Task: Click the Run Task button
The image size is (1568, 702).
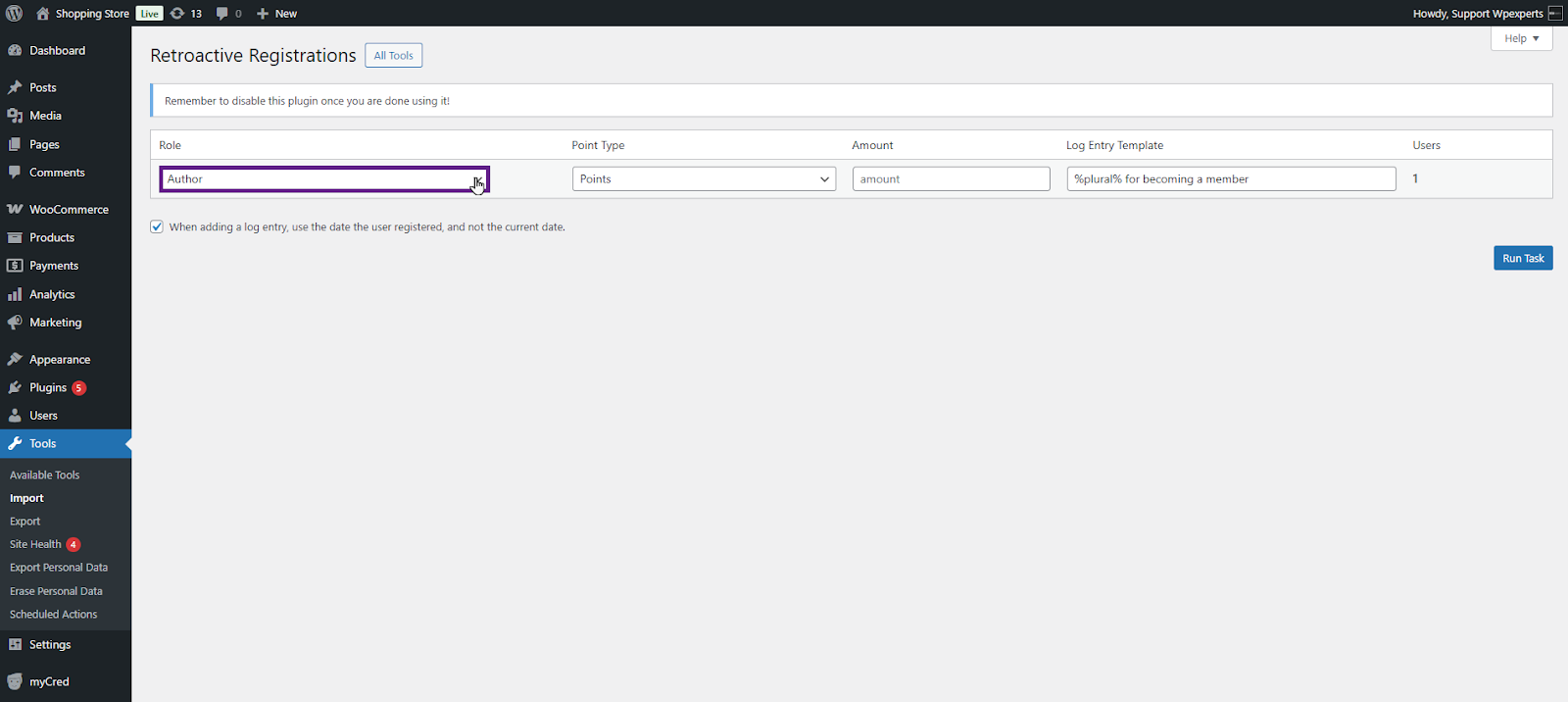Action: (x=1523, y=258)
